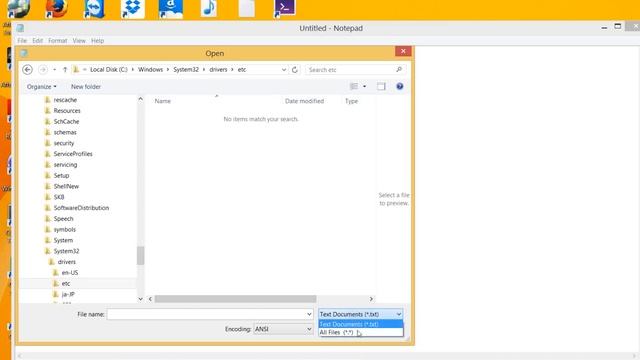Open dialog help question mark icon
Screen dimensions: 640x360
point(400,87)
